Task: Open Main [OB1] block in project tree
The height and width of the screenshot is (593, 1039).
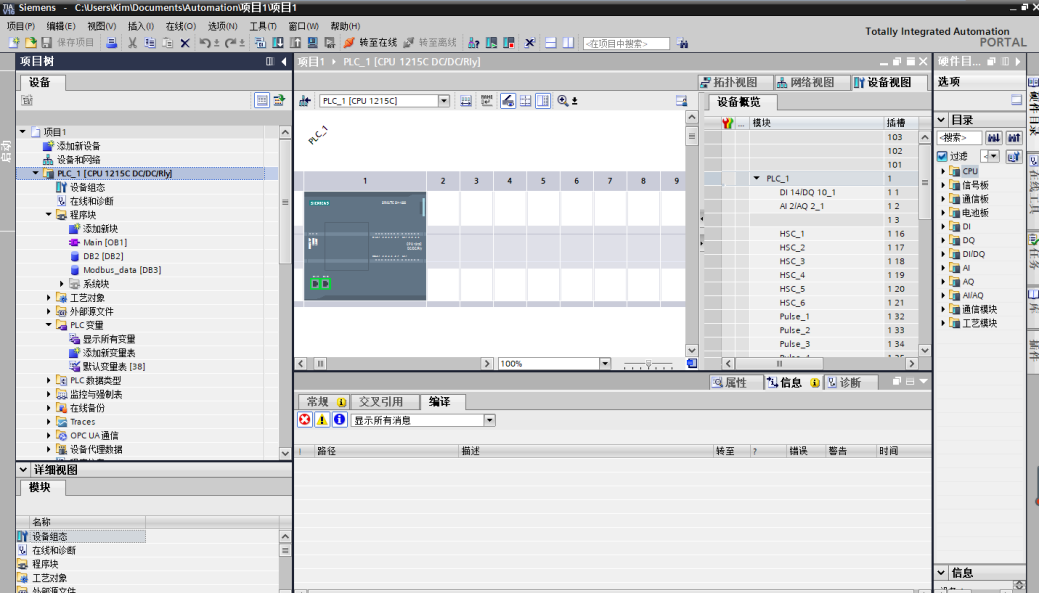Action: pos(105,243)
